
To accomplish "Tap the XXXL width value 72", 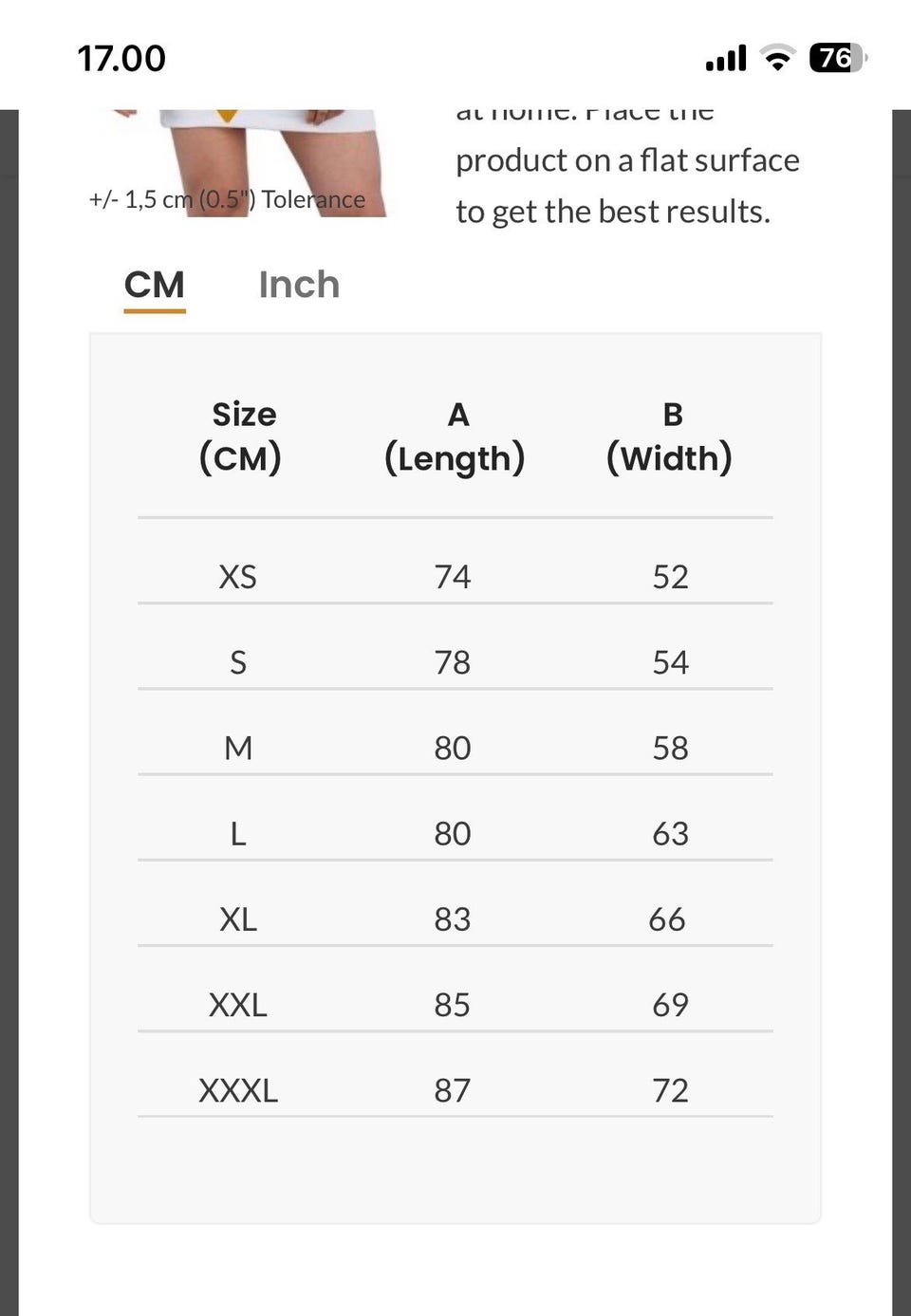I will pos(670,1090).
